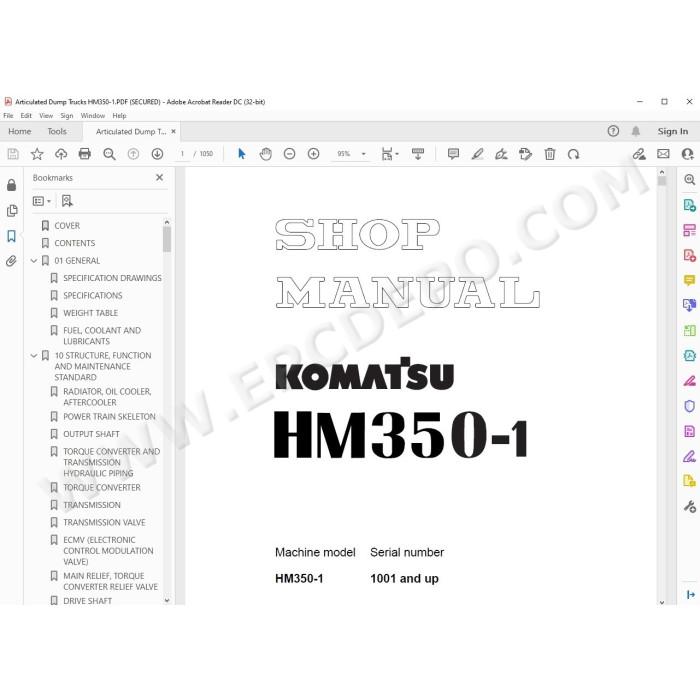Image resolution: width=700 pixels, height=700 pixels.
Task: Open the help question mark icon
Action: (x=613, y=131)
